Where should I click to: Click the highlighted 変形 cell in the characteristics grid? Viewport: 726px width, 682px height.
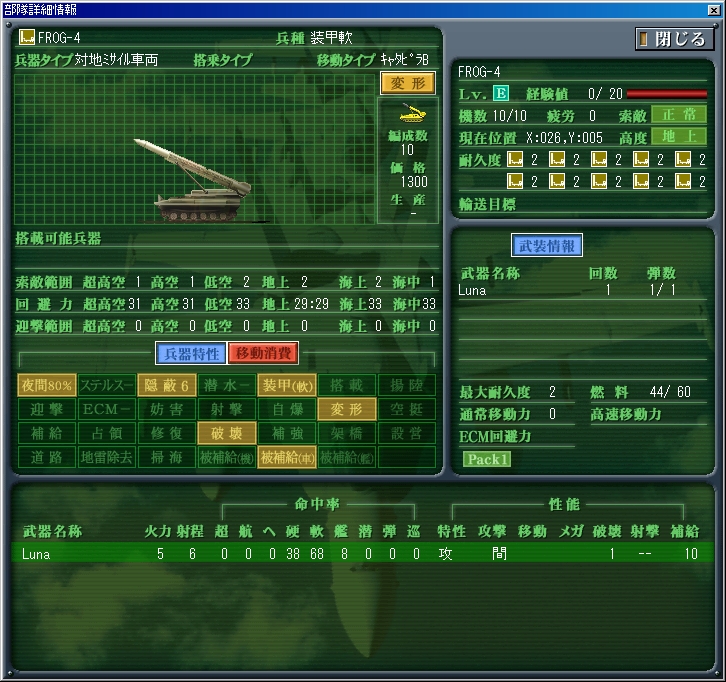point(347,409)
